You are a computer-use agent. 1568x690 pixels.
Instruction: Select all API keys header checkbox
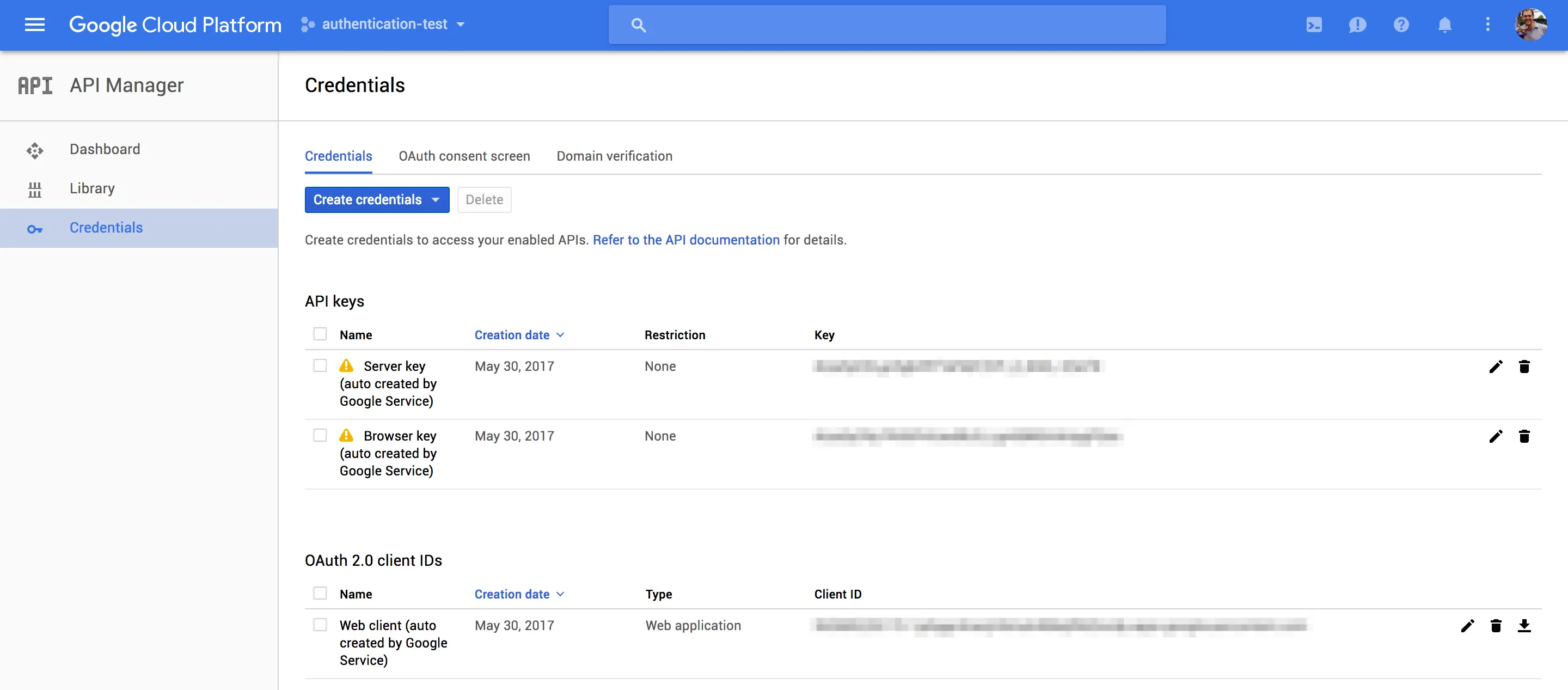[320, 334]
